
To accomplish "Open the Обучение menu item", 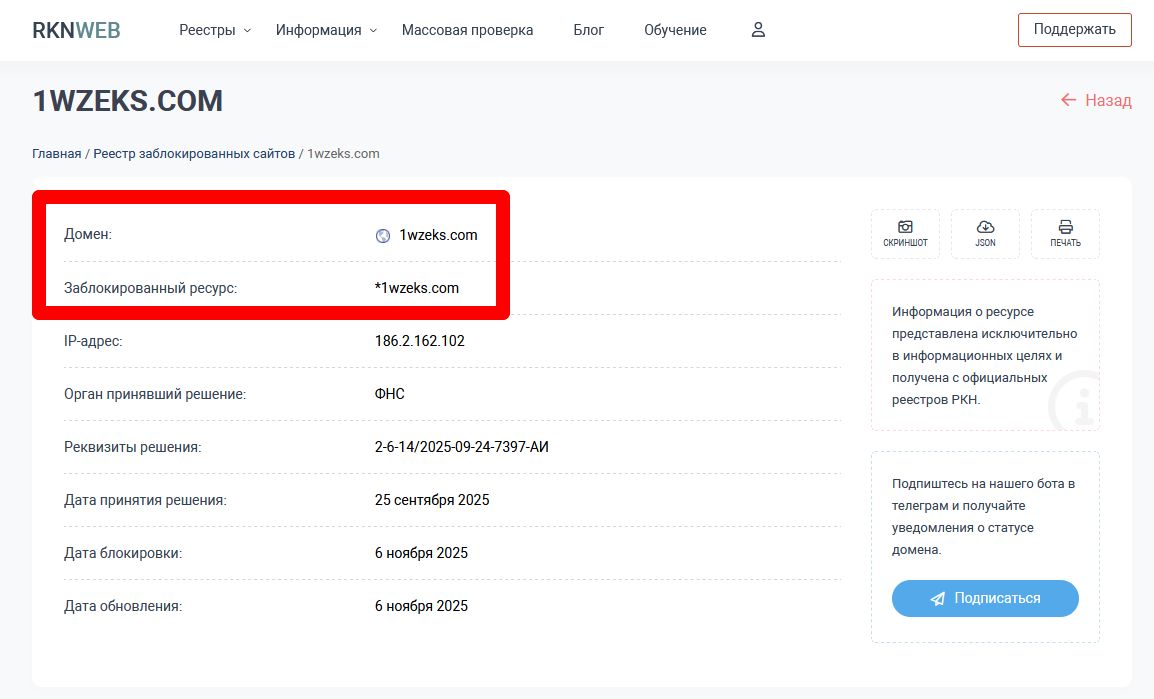I will pos(675,30).
